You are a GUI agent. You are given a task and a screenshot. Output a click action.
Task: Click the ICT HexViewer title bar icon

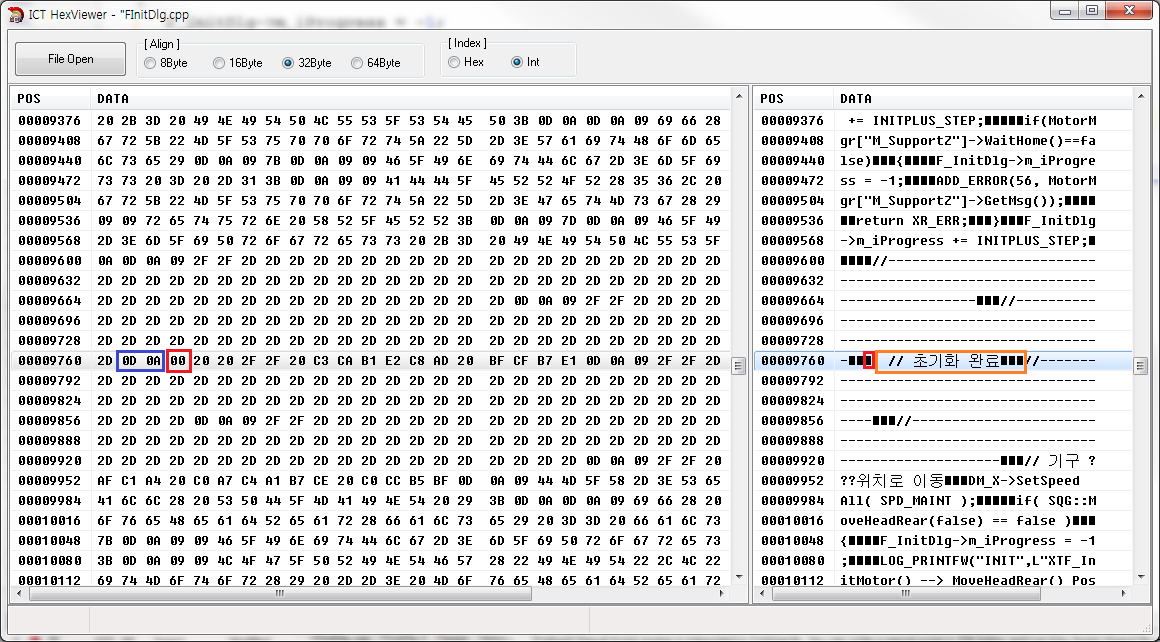15,12
